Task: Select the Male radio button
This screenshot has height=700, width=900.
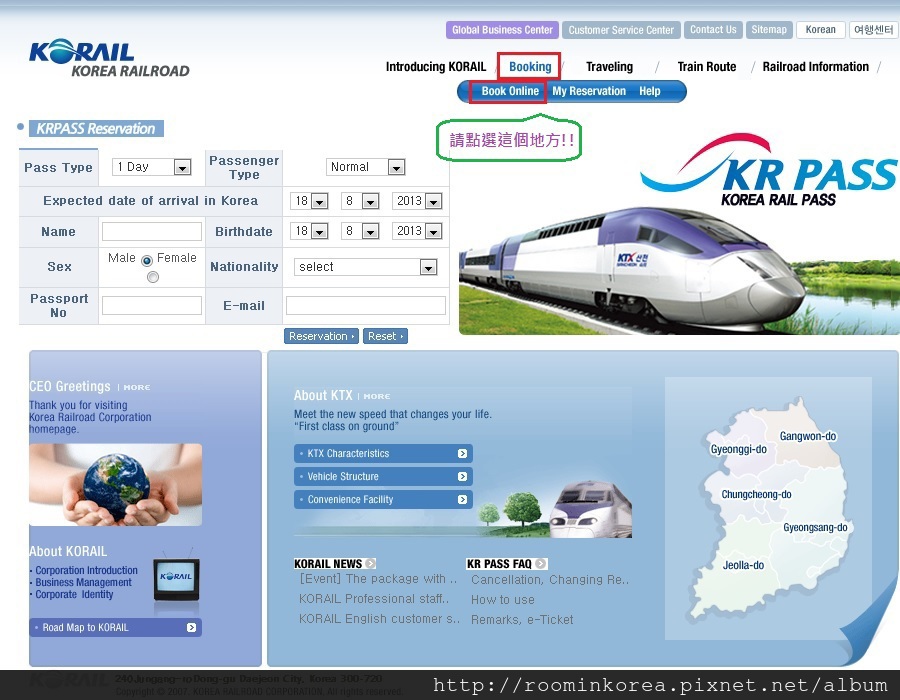Action: click(x=147, y=260)
